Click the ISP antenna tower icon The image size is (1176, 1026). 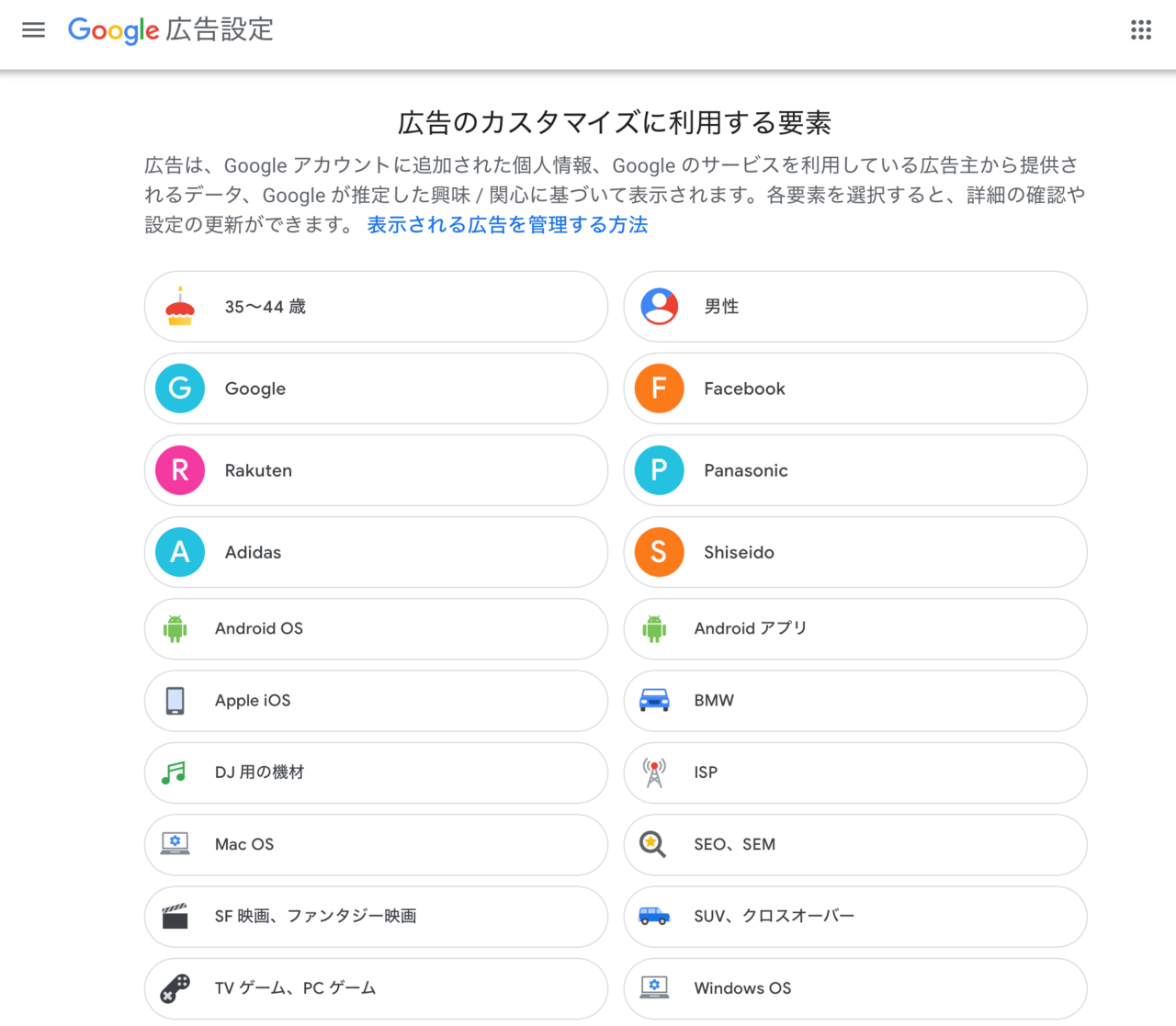[654, 772]
